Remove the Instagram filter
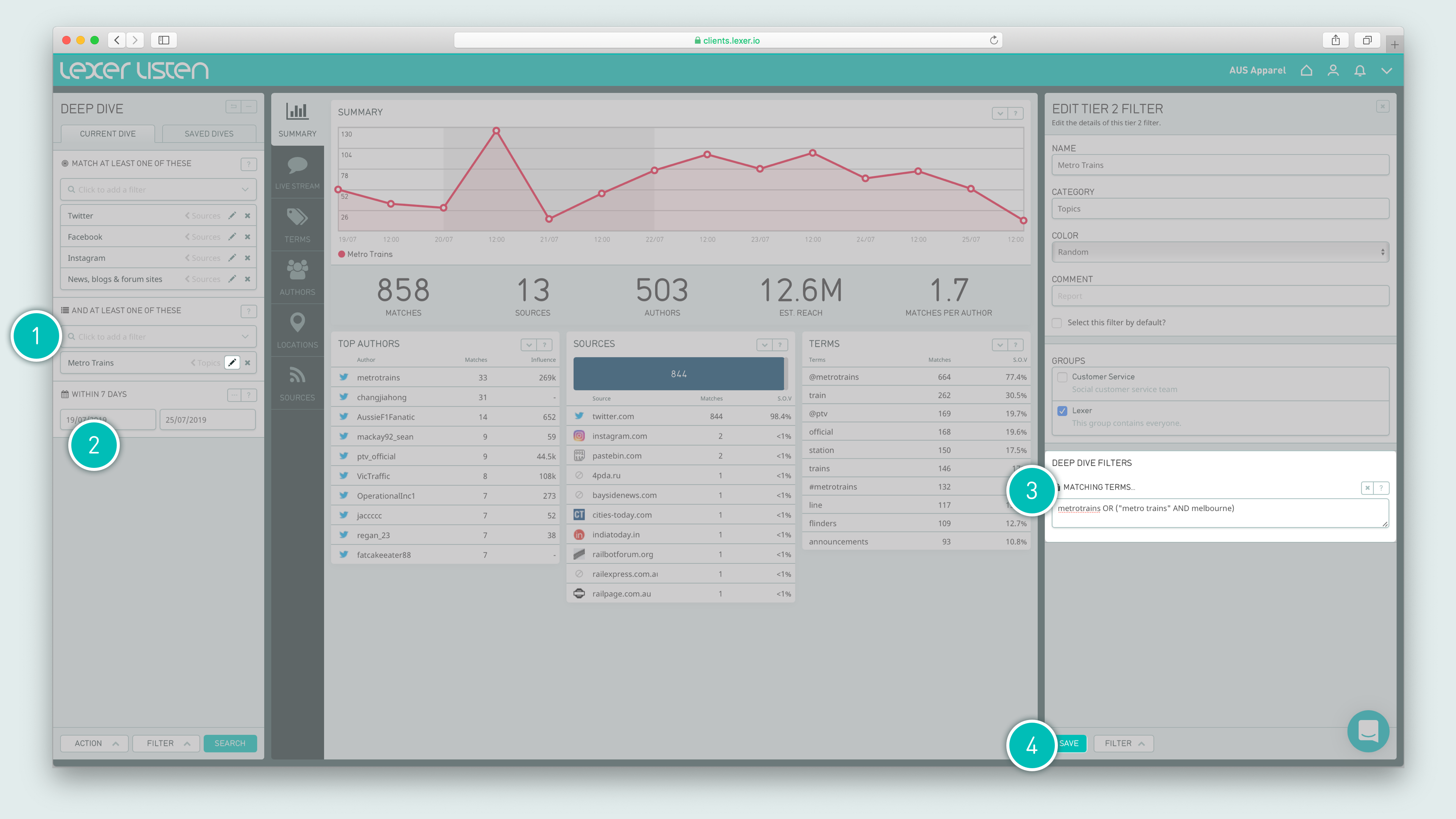This screenshot has height=819, width=1456. point(248,258)
